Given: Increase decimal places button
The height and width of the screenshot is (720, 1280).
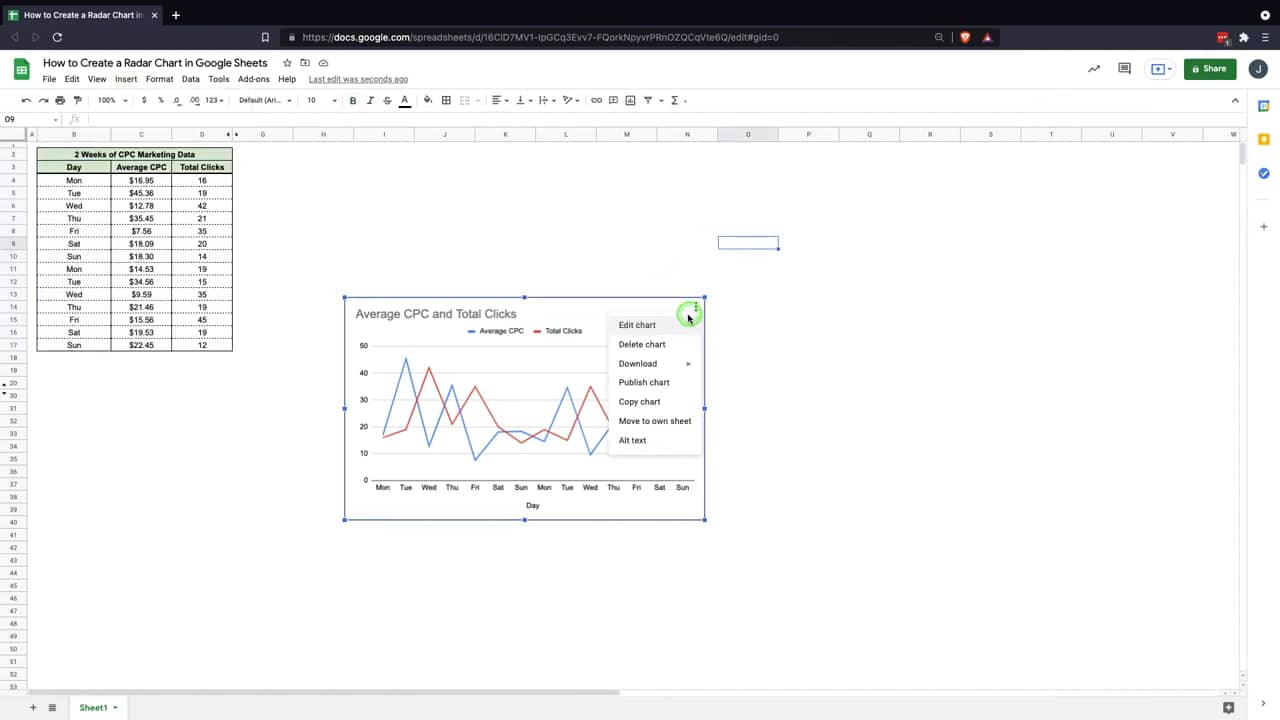Looking at the screenshot, I should (194, 100).
